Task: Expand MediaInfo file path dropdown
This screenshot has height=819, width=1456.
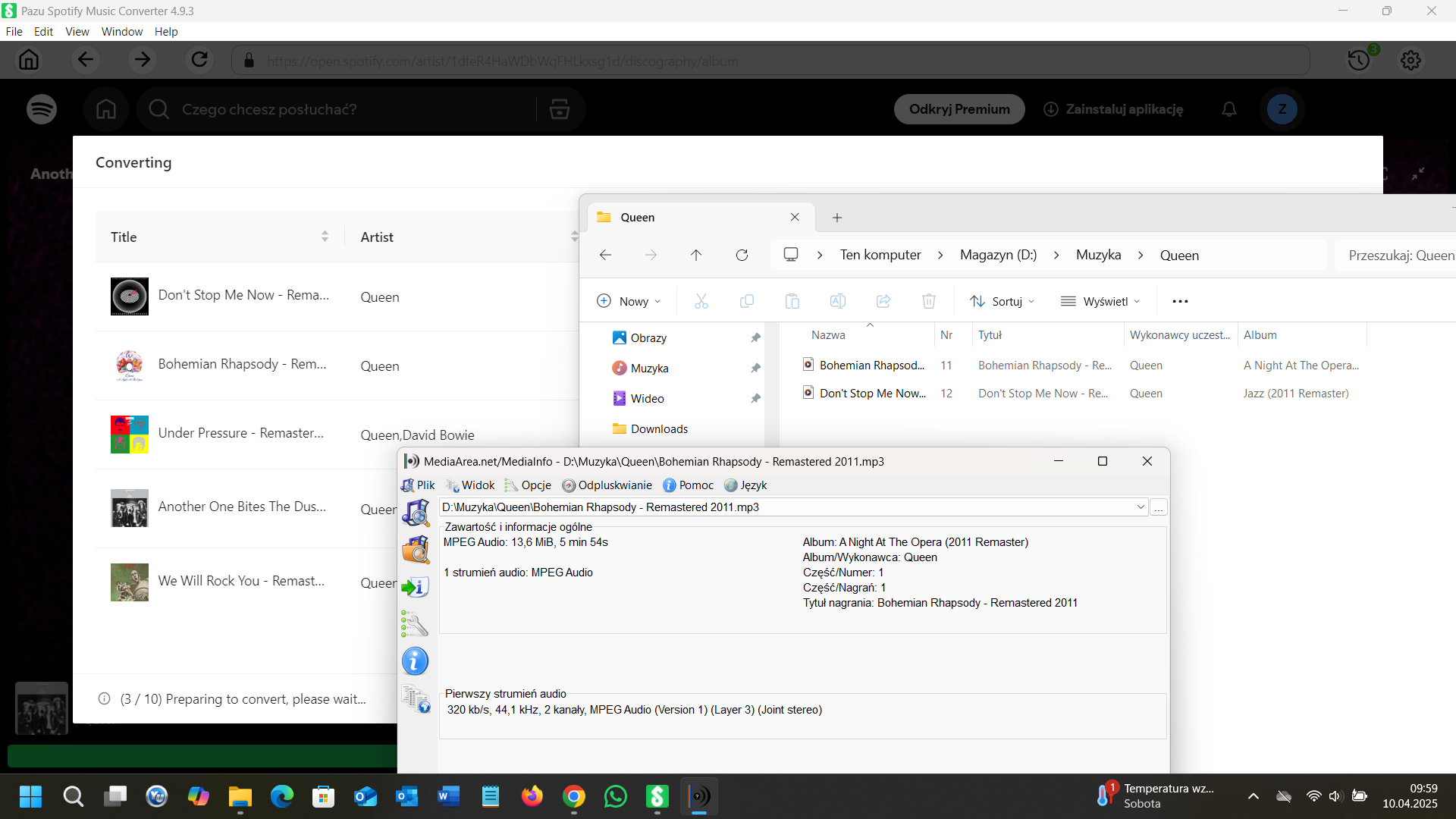Action: 1141,507
